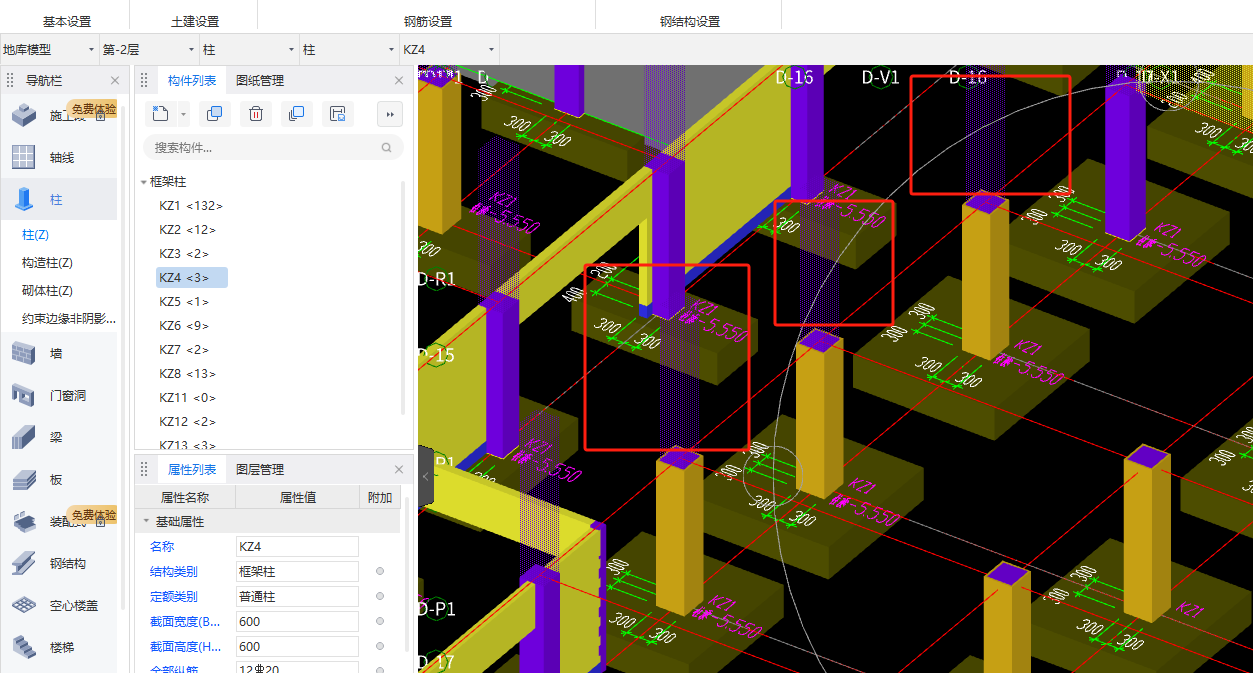Click the save component archive icon

tap(338, 114)
